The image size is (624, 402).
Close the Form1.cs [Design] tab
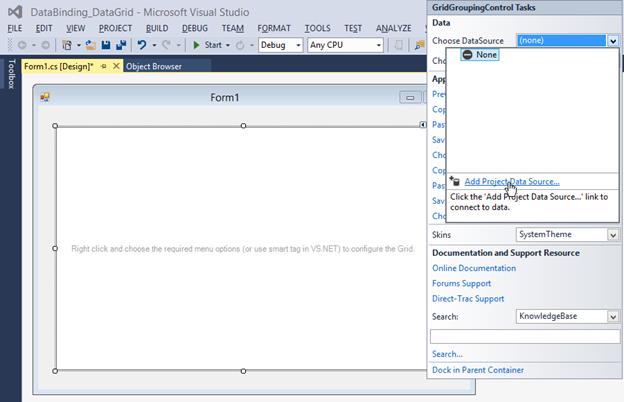pos(116,66)
